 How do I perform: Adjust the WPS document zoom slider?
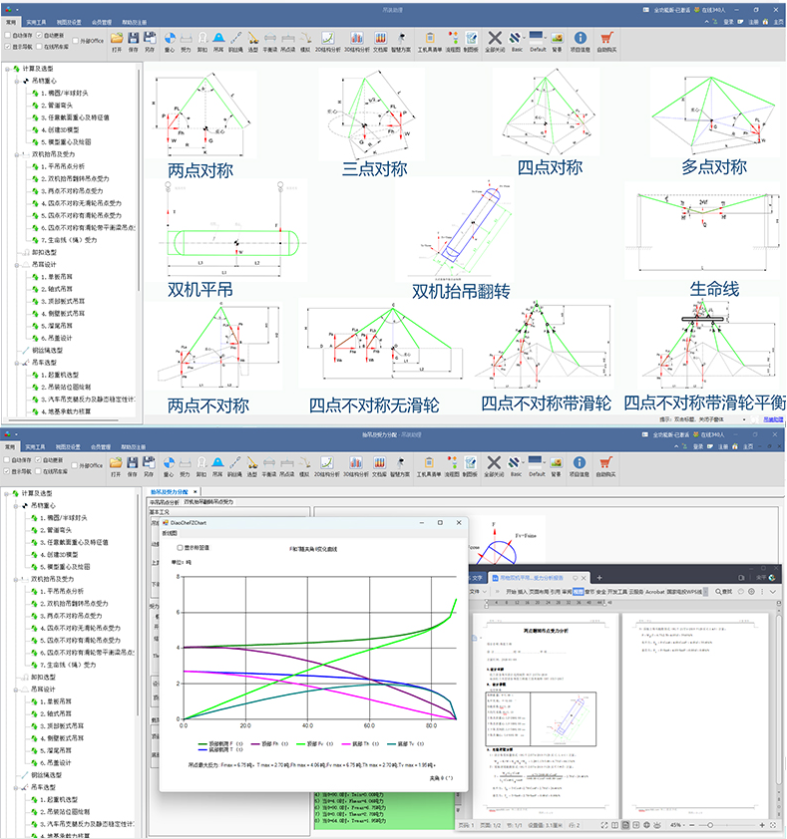click(710, 825)
